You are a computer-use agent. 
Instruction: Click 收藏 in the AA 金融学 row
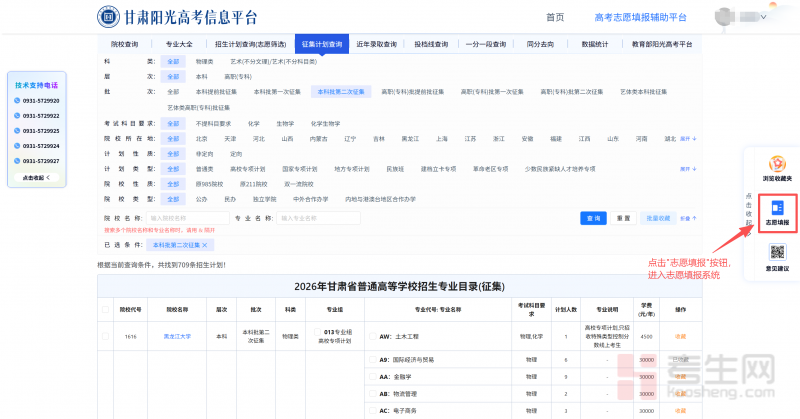click(x=680, y=377)
